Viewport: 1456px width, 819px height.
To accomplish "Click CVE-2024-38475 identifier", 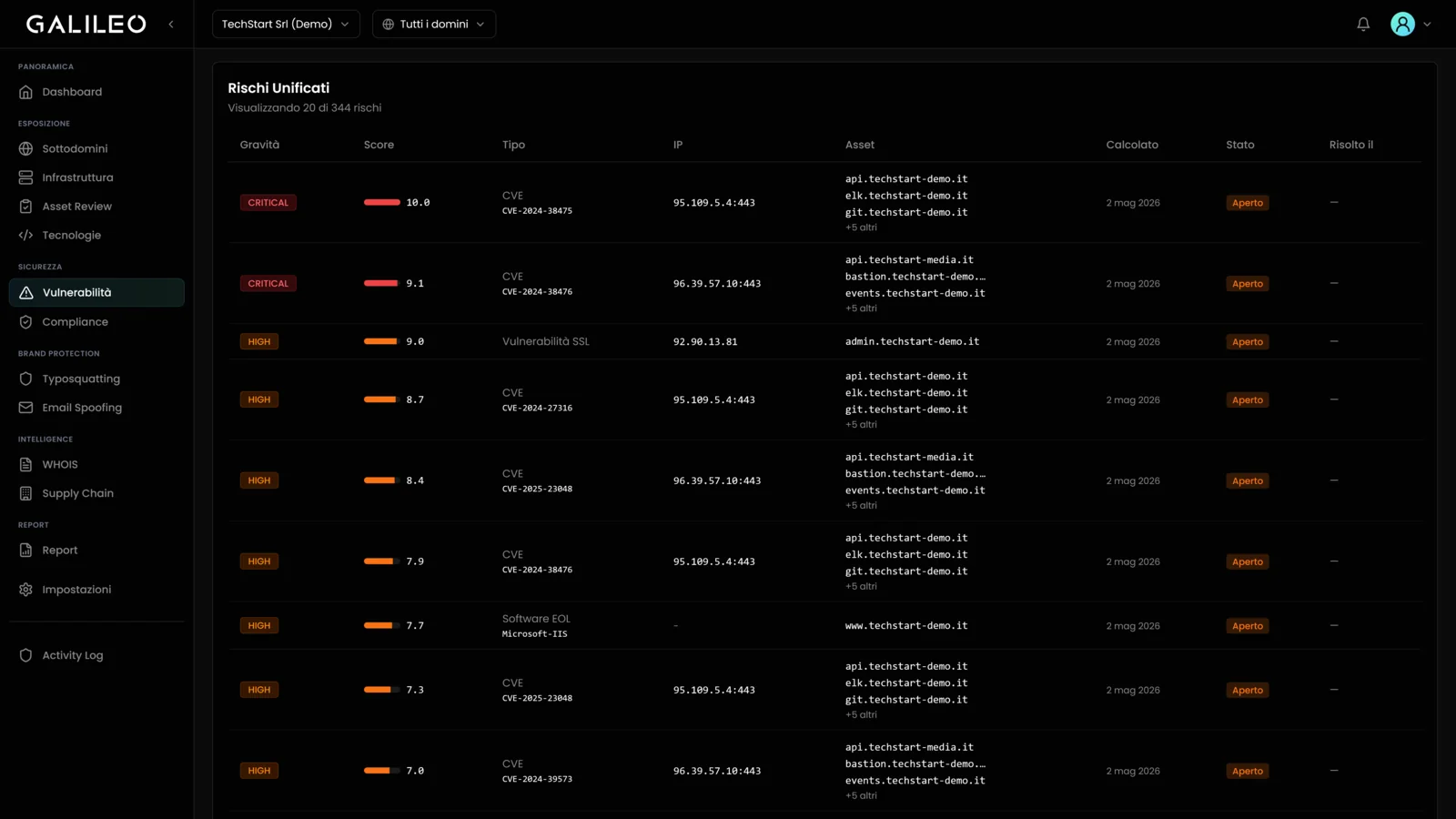I will [x=537, y=211].
